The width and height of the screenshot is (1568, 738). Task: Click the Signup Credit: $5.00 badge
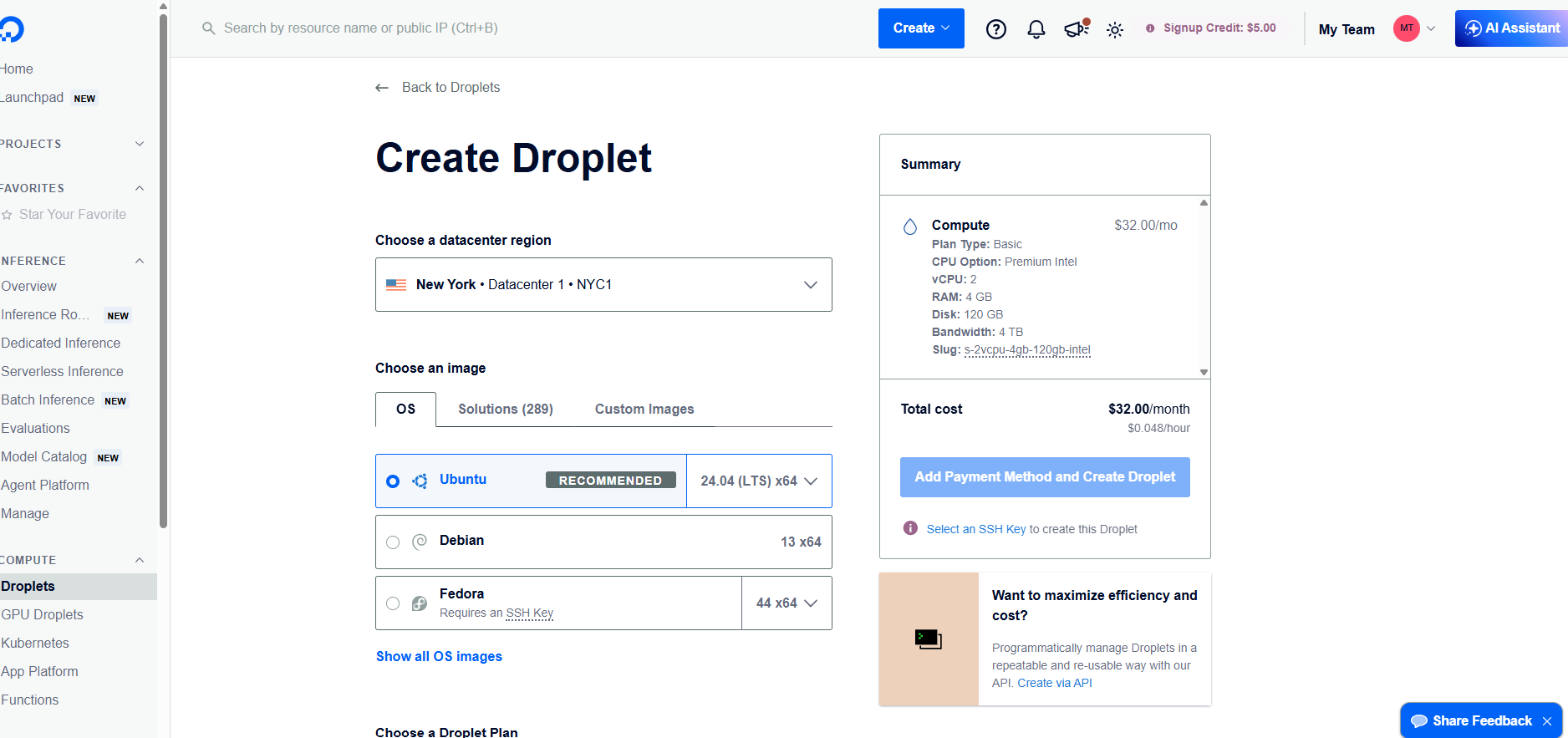click(x=1211, y=28)
